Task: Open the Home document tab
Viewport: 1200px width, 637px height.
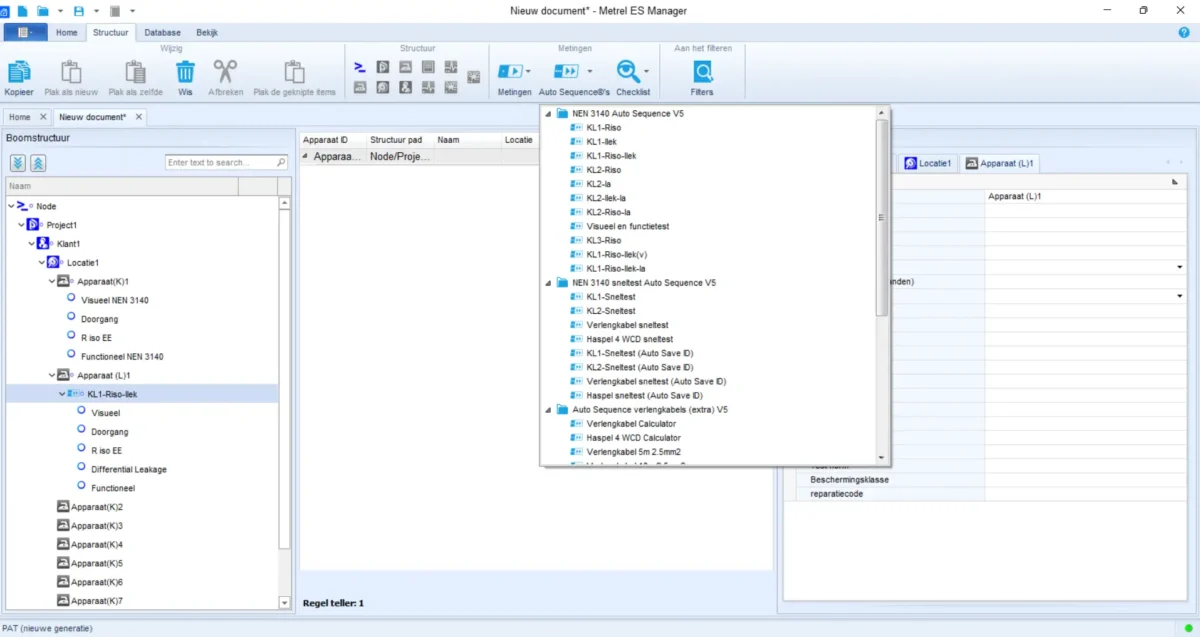Action: [20, 117]
